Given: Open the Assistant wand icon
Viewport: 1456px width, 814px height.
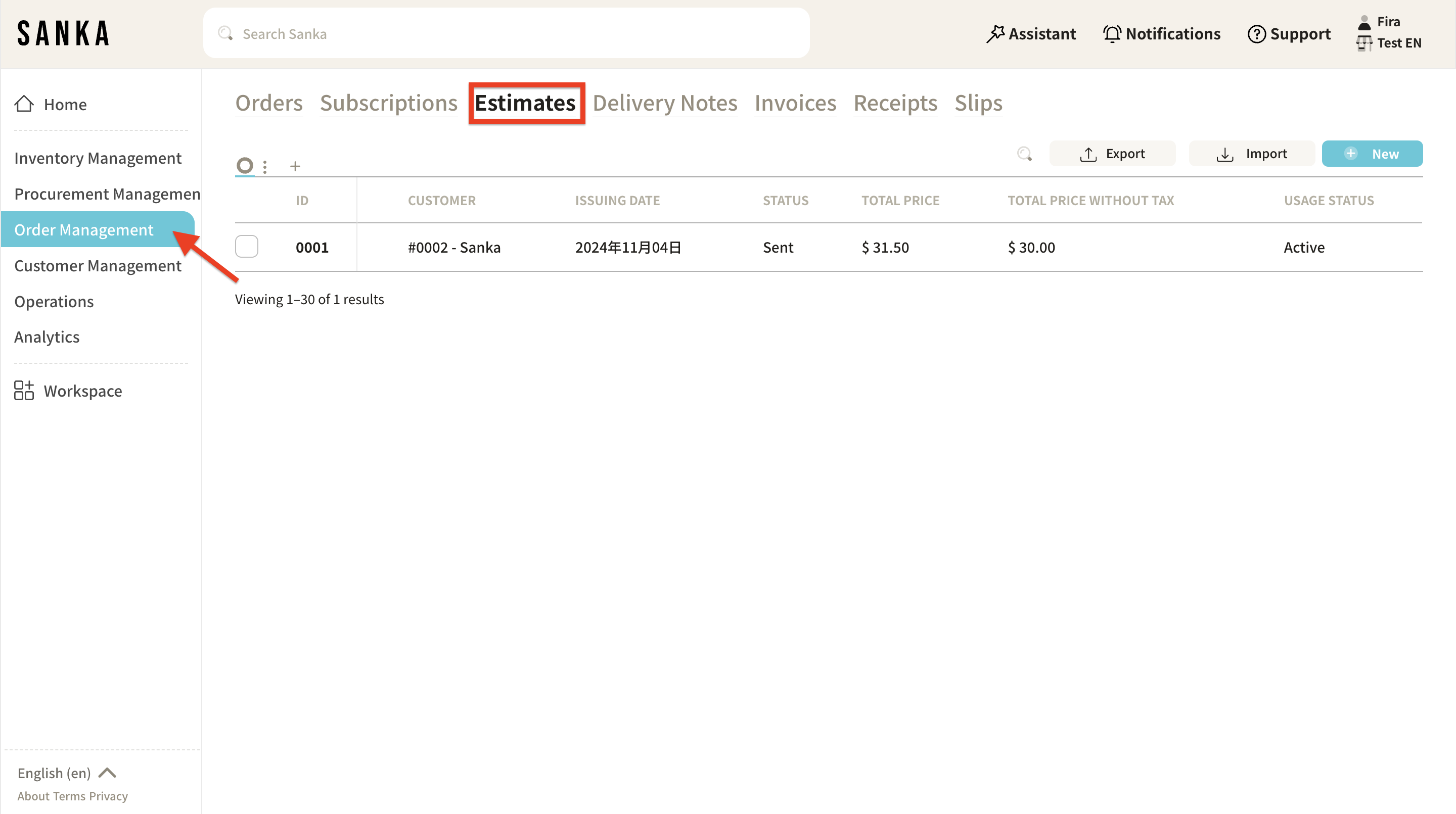Looking at the screenshot, I should (x=995, y=34).
